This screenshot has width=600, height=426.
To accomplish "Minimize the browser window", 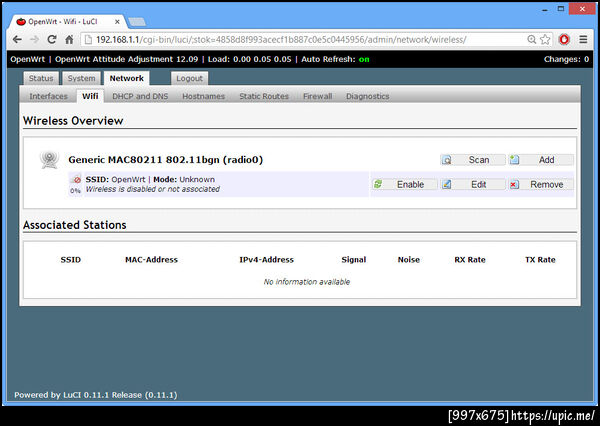I will coord(545,10).
